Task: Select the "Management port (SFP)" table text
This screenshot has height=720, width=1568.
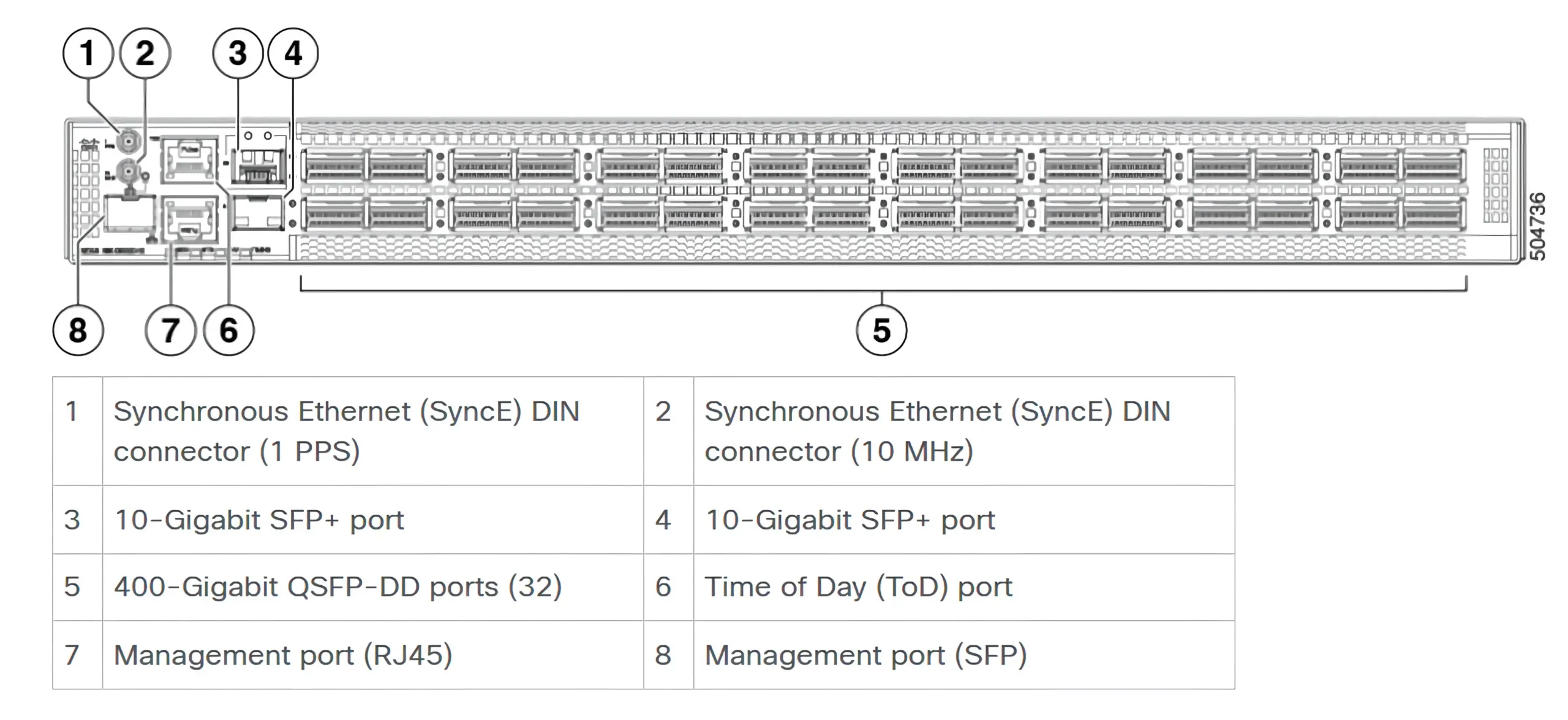Action: pyautogui.click(x=865, y=655)
